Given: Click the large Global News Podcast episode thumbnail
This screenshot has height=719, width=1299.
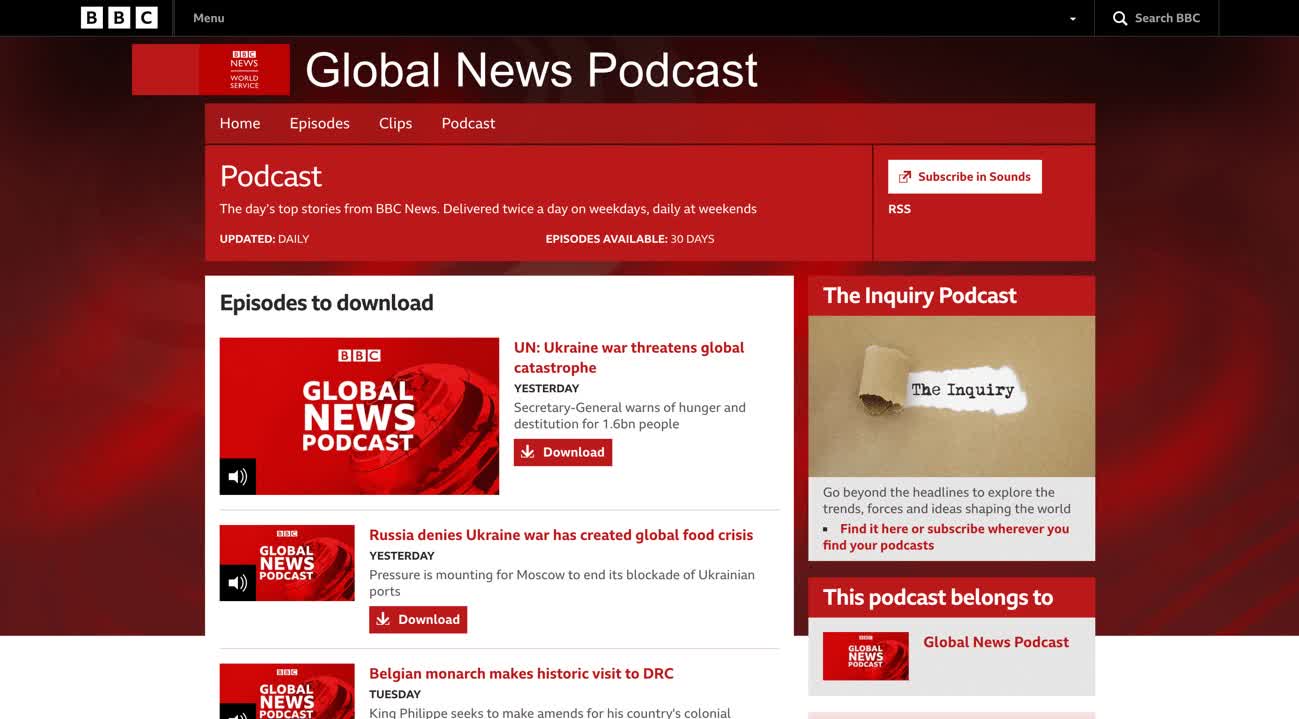Looking at the screenshot, I should 359,416.
